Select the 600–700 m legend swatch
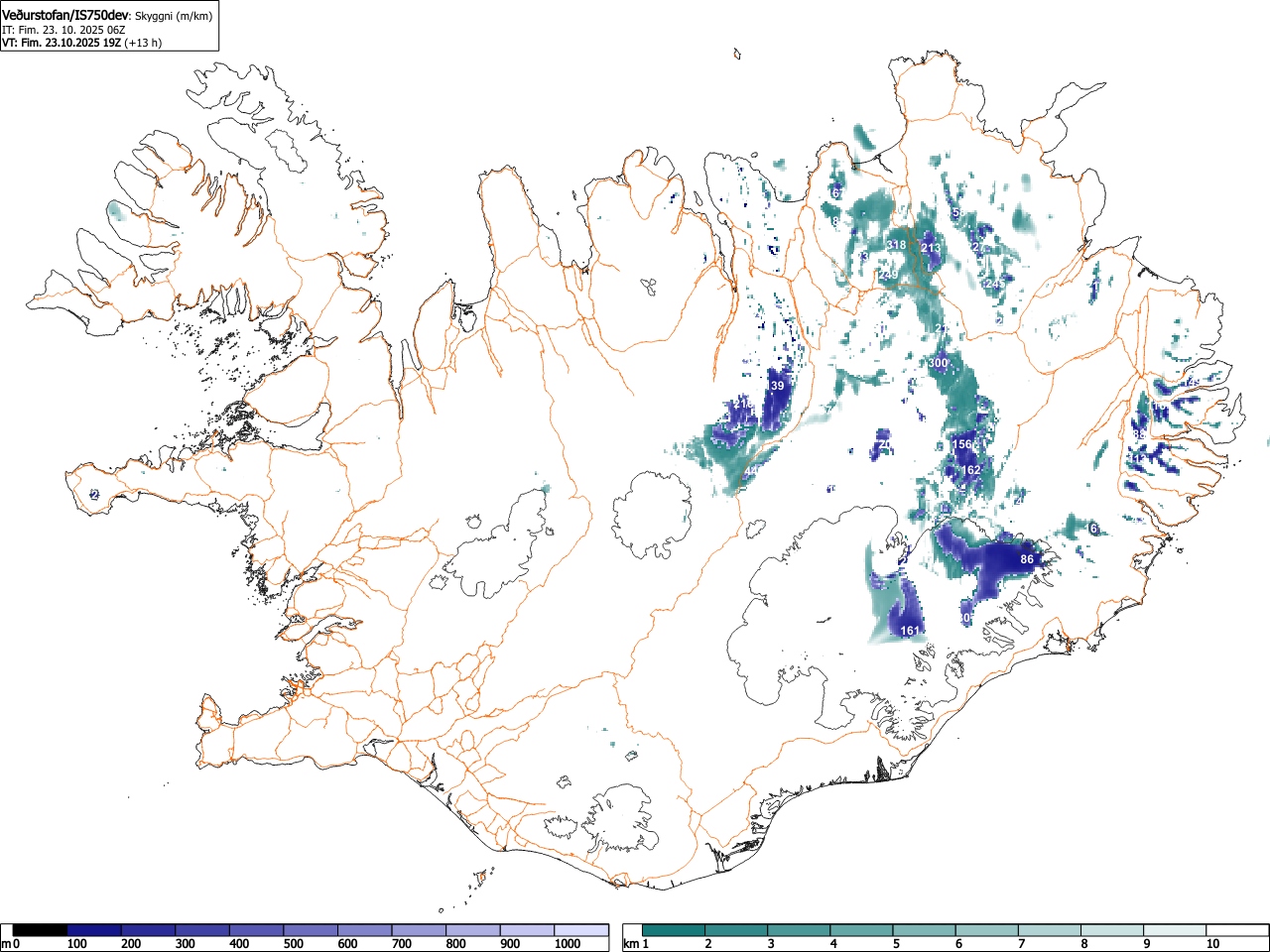Image resolution: width=1270 pixels, height=952 pixels. [x=365, y=930]
